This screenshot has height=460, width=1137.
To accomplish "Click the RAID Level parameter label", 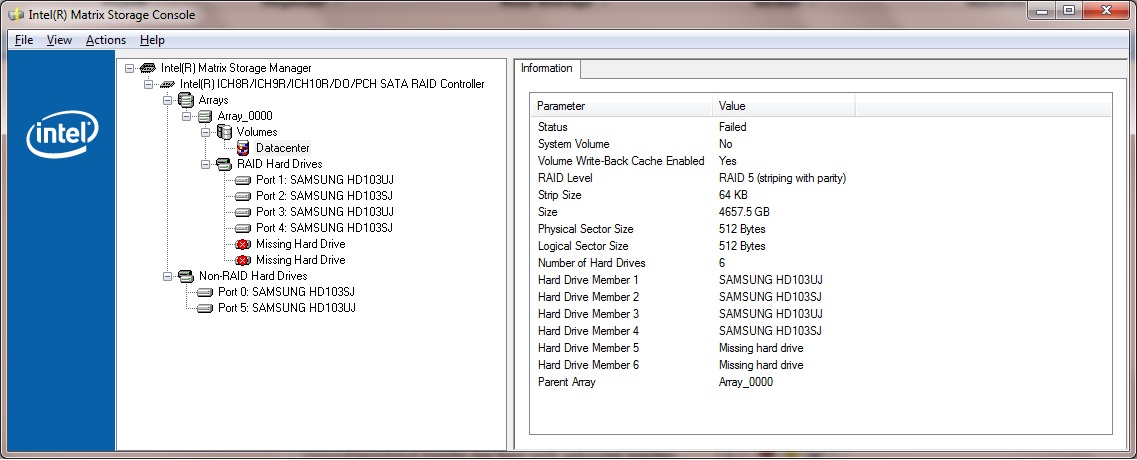I will coord(565,178).
